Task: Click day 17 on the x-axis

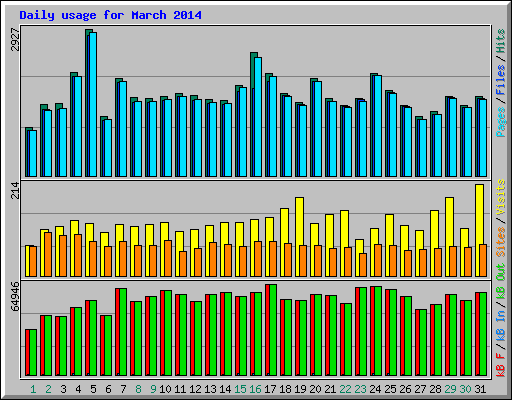Action: [x=270, y=389]
